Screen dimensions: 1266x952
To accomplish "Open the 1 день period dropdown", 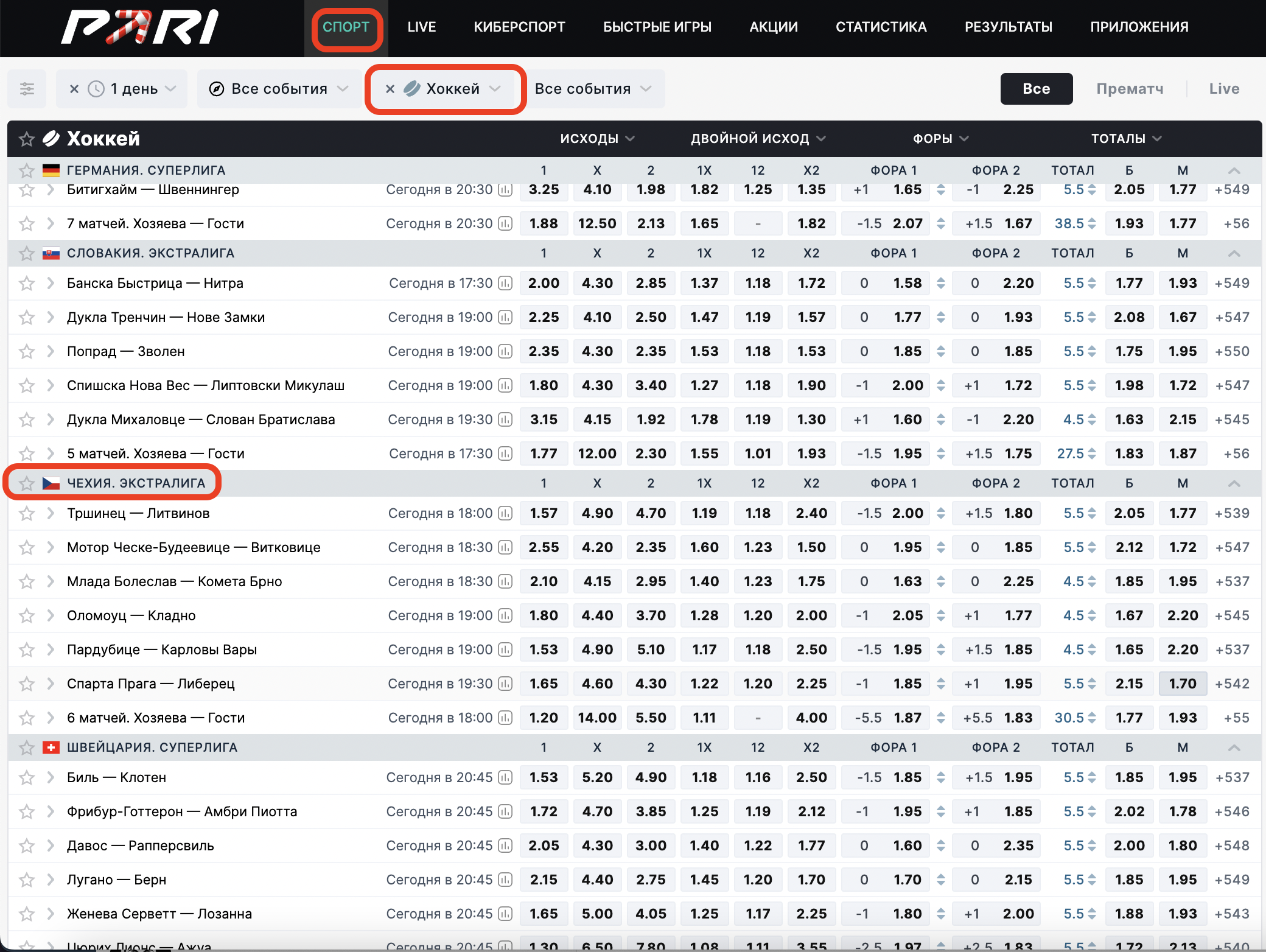I will tap(133, 89).
